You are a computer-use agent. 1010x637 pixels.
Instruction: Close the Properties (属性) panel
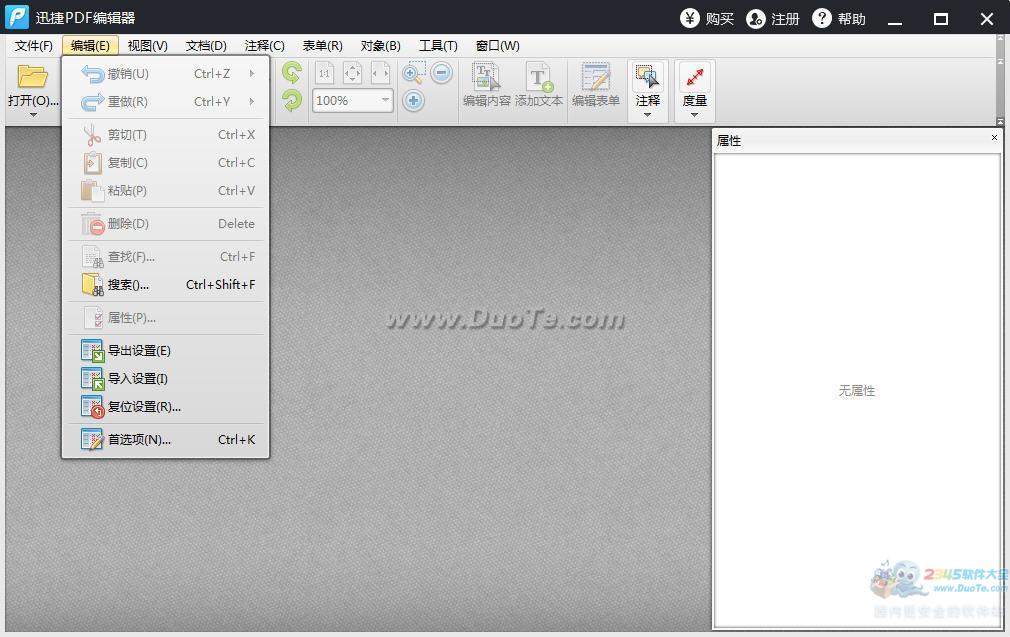pos(994,138)
